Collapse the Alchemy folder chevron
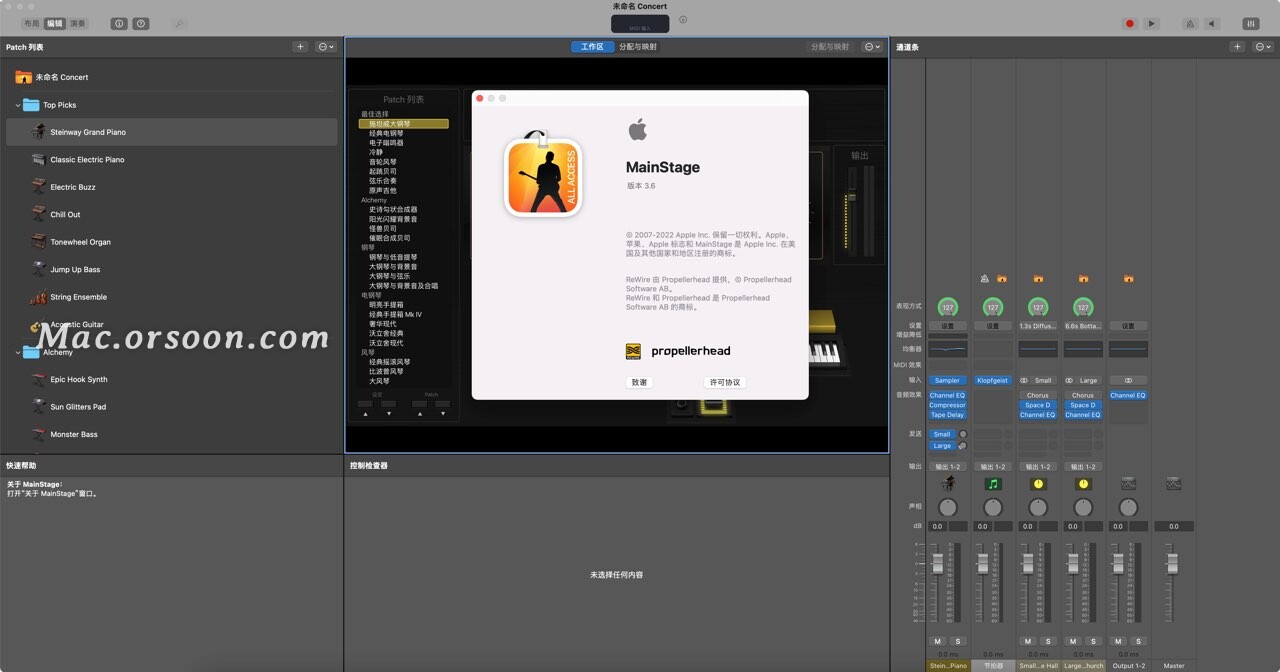This screenshot has width=1280, height=672. tap(18, 352)
